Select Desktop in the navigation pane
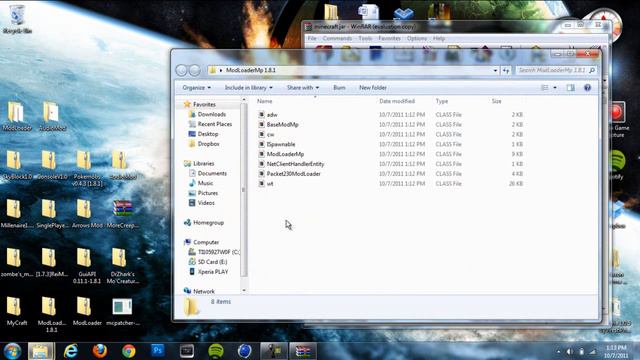640x360 pixels. pyautogui.click(x=208, y=134)
